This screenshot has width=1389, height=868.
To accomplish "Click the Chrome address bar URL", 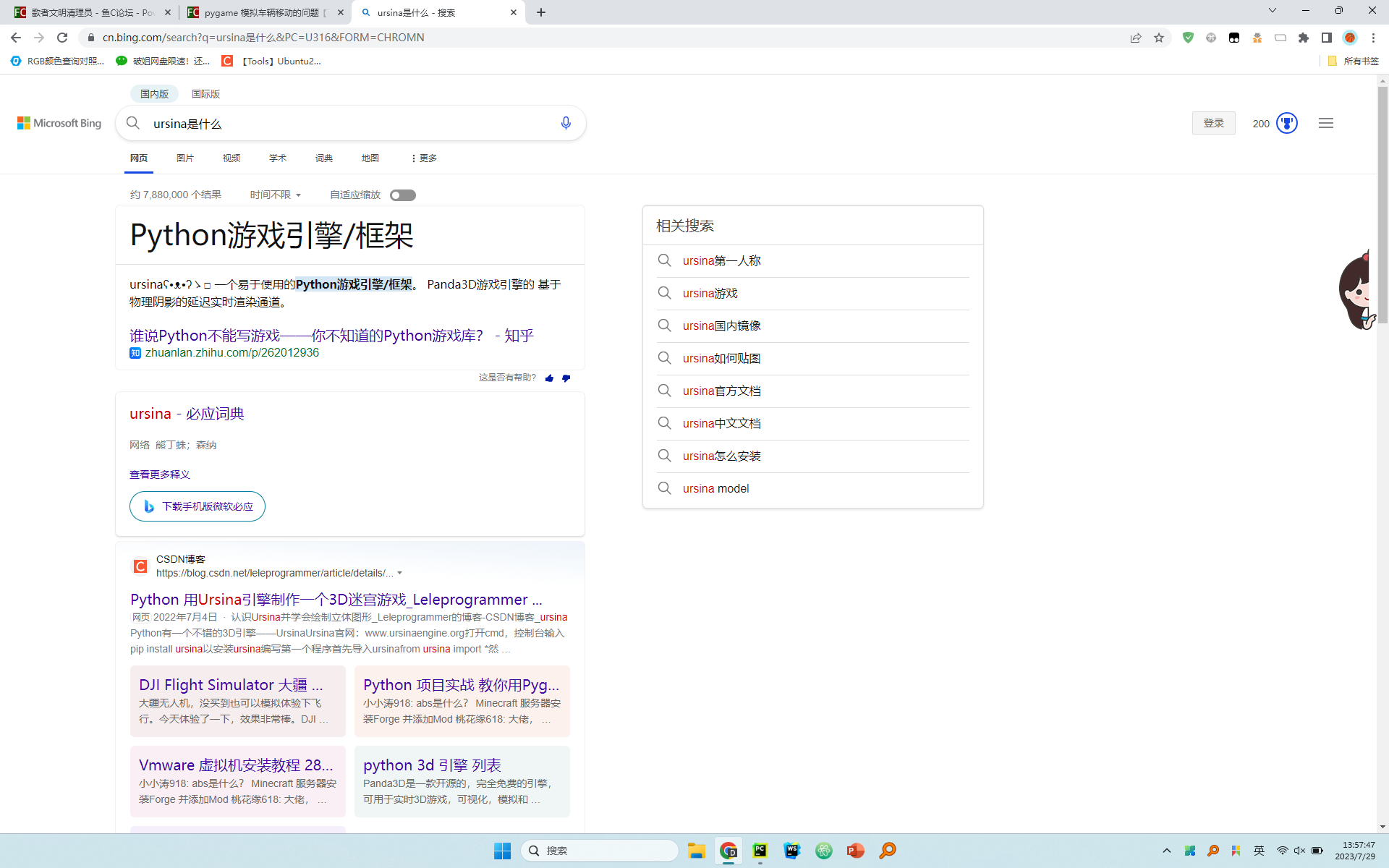I will [263, 38].
